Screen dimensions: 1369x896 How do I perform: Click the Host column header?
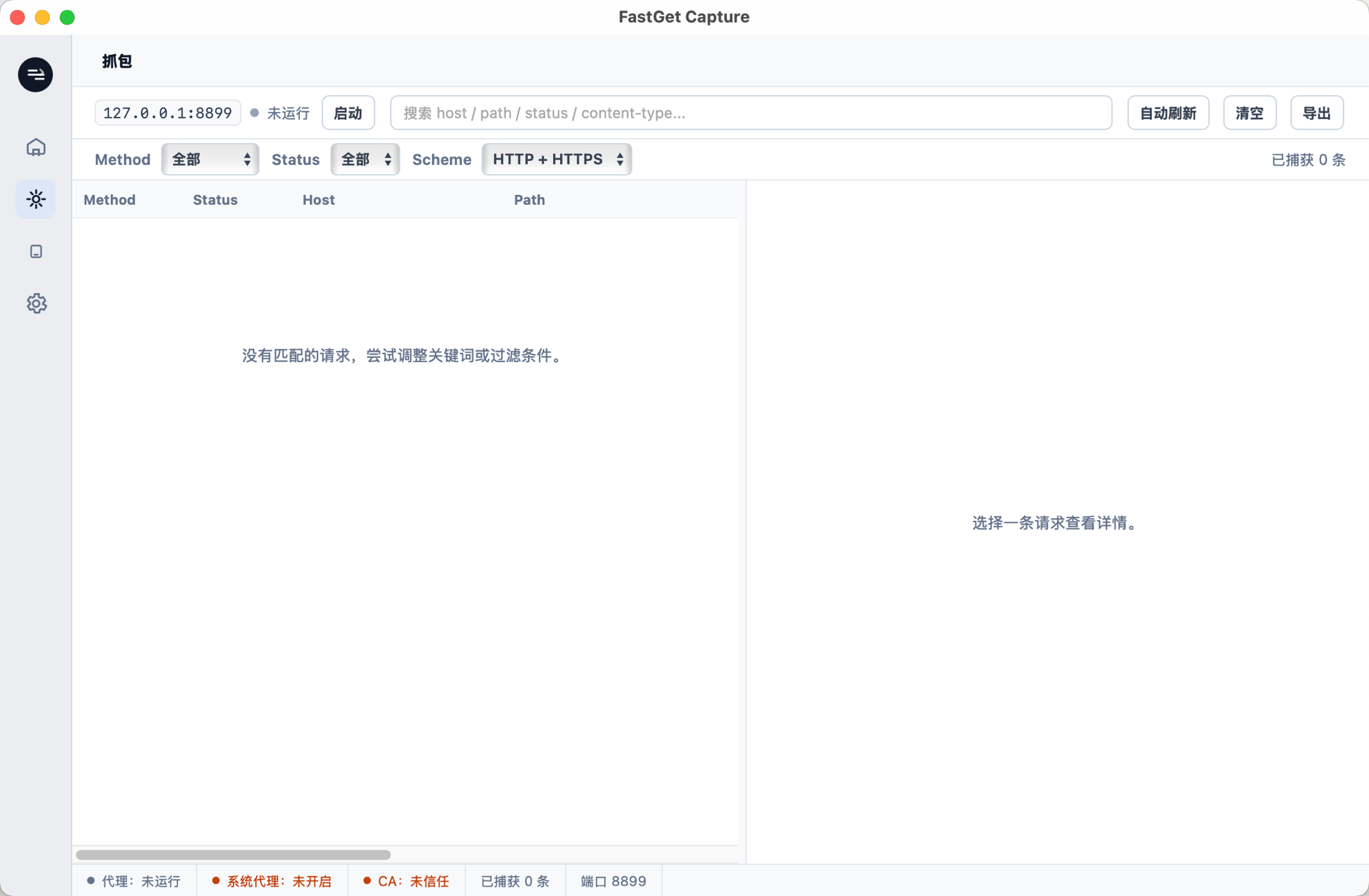click(318, 200)
